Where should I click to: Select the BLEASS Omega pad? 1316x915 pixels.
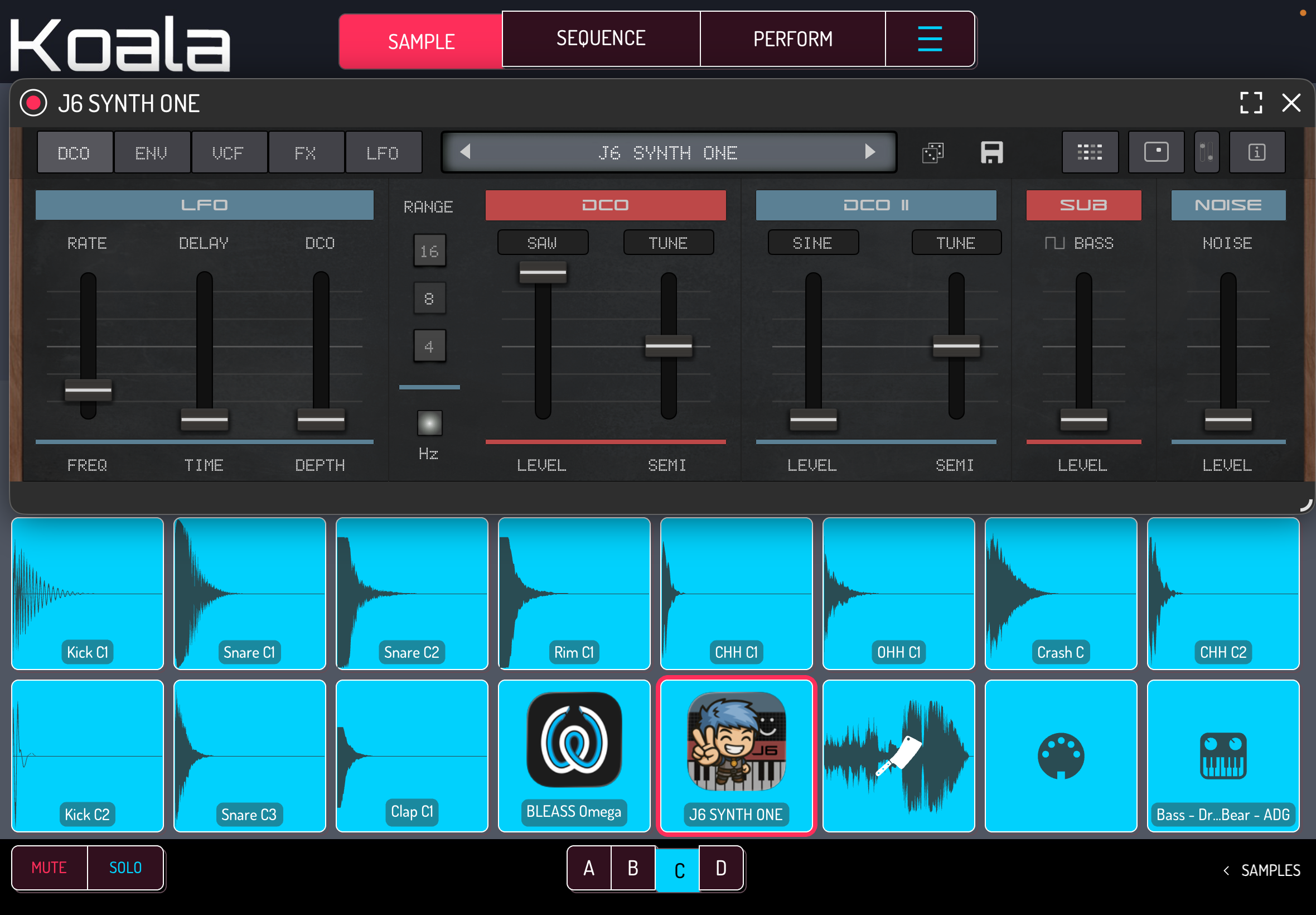point(574,755)
